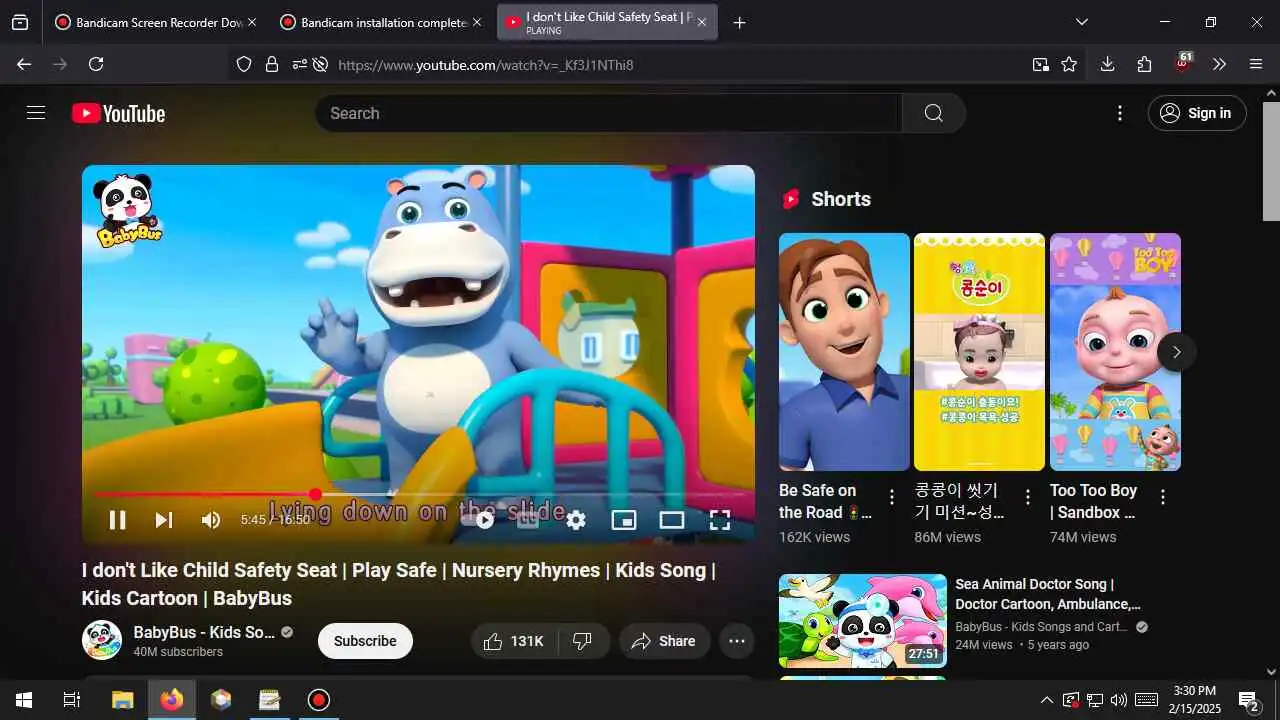Open the Windows Start menu
This screenshot has width=1280, height=720.
pos(24,700)
